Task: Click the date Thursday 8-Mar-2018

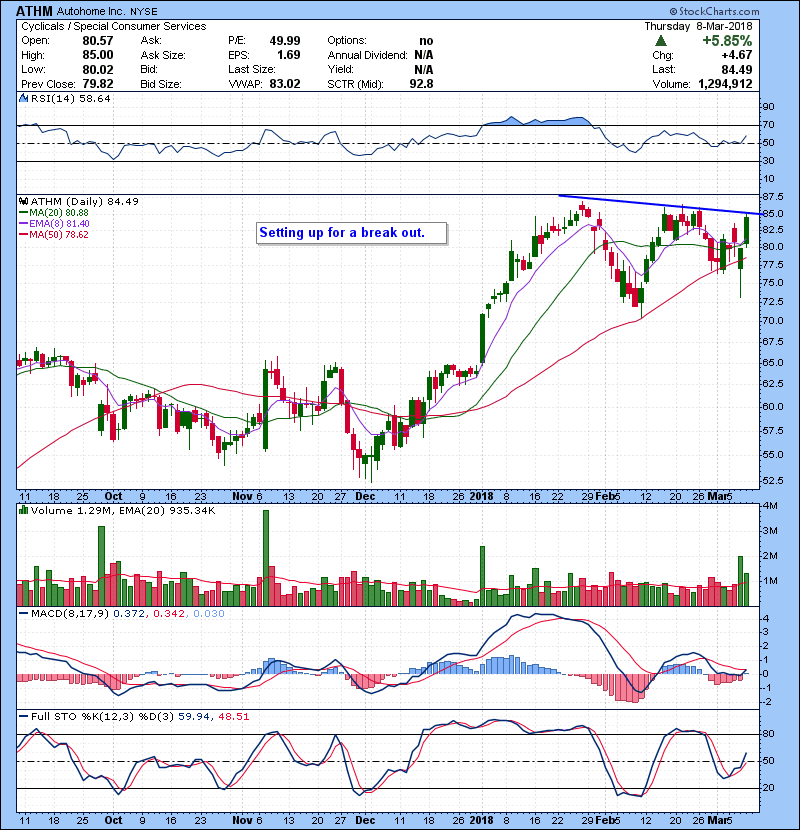Action: point(698,26)
